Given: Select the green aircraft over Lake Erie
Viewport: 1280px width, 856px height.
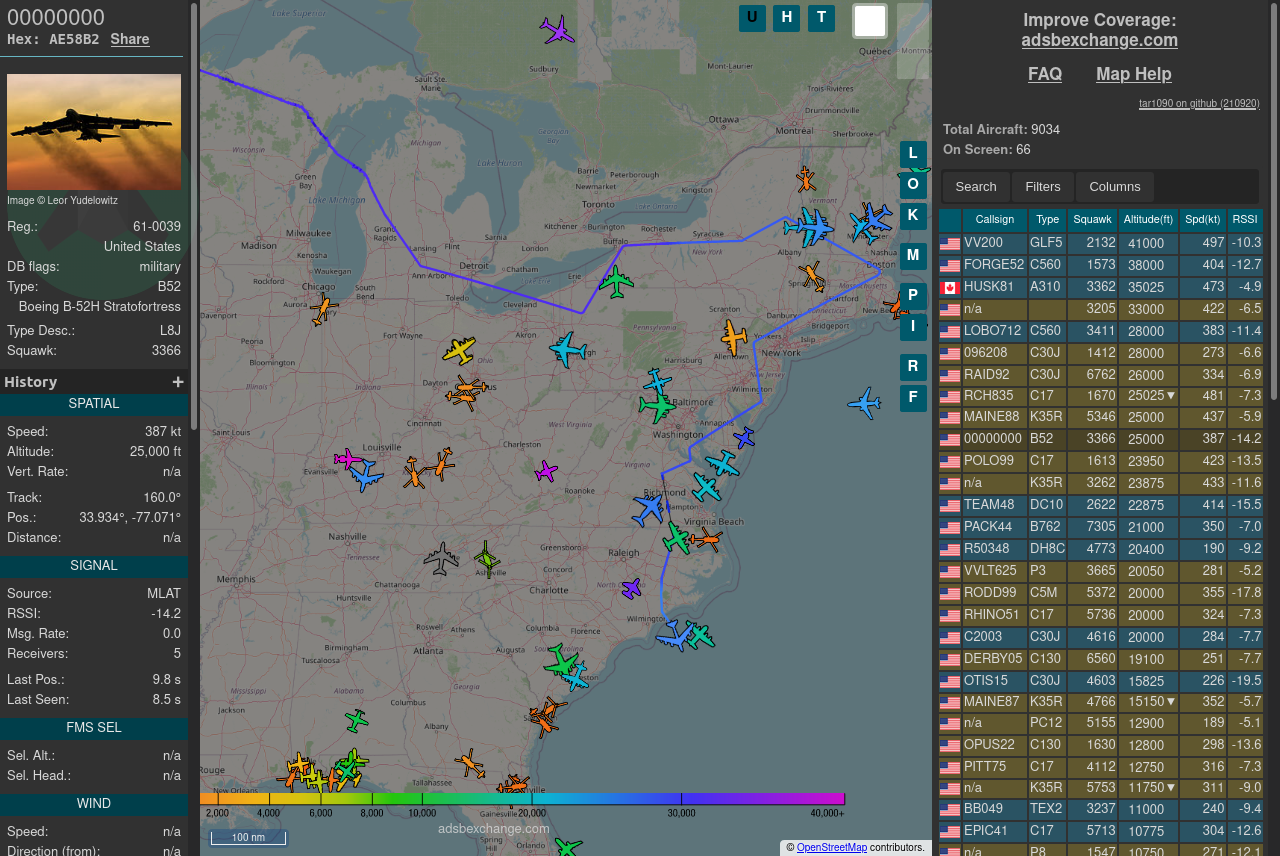Looking at the screenshot, I should click(616, 282).
